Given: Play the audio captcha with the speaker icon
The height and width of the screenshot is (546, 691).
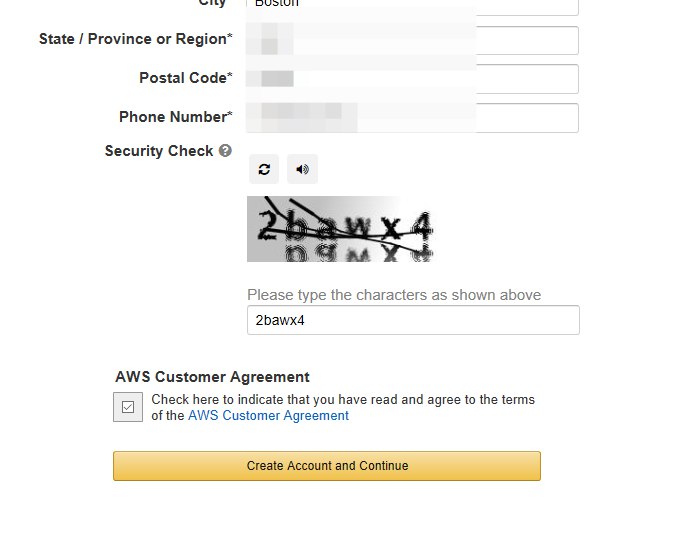Looking at the screenshot, I should [x=302, y=170].
